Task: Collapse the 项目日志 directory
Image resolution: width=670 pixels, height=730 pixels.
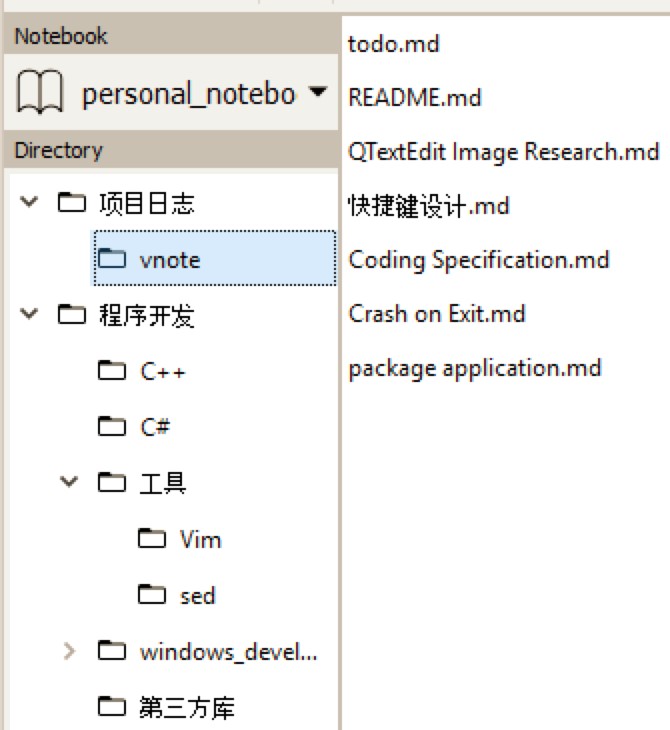Action: (29, 204)
